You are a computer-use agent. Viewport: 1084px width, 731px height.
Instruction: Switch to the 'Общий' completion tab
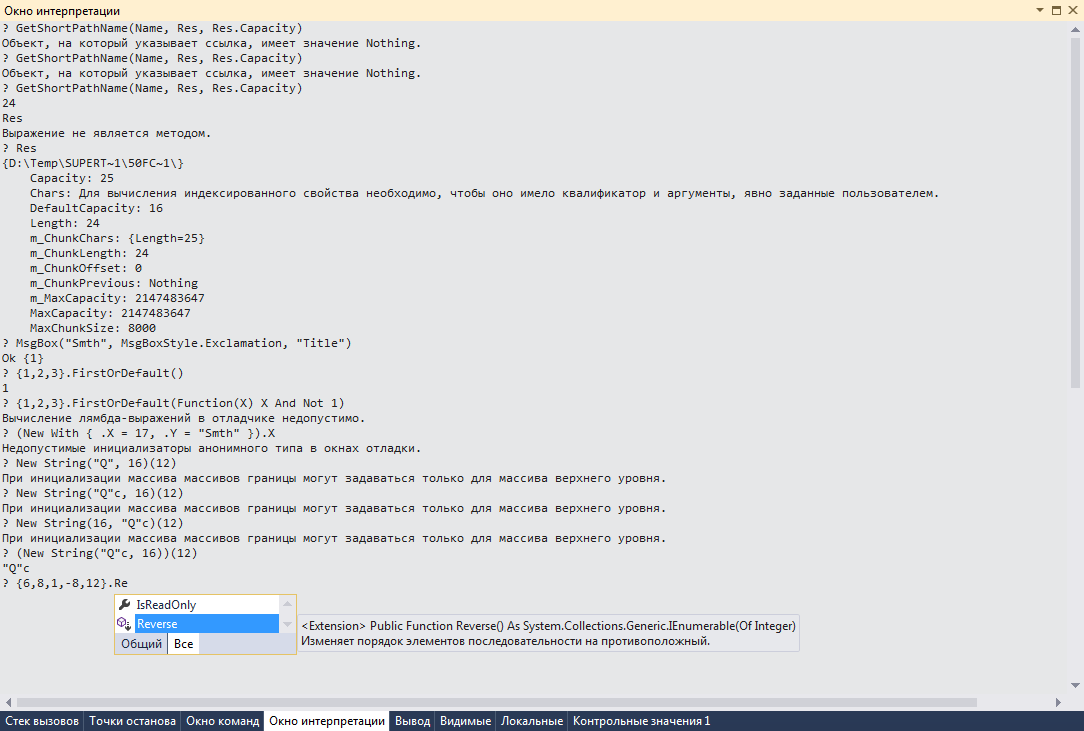pos(141,643)
